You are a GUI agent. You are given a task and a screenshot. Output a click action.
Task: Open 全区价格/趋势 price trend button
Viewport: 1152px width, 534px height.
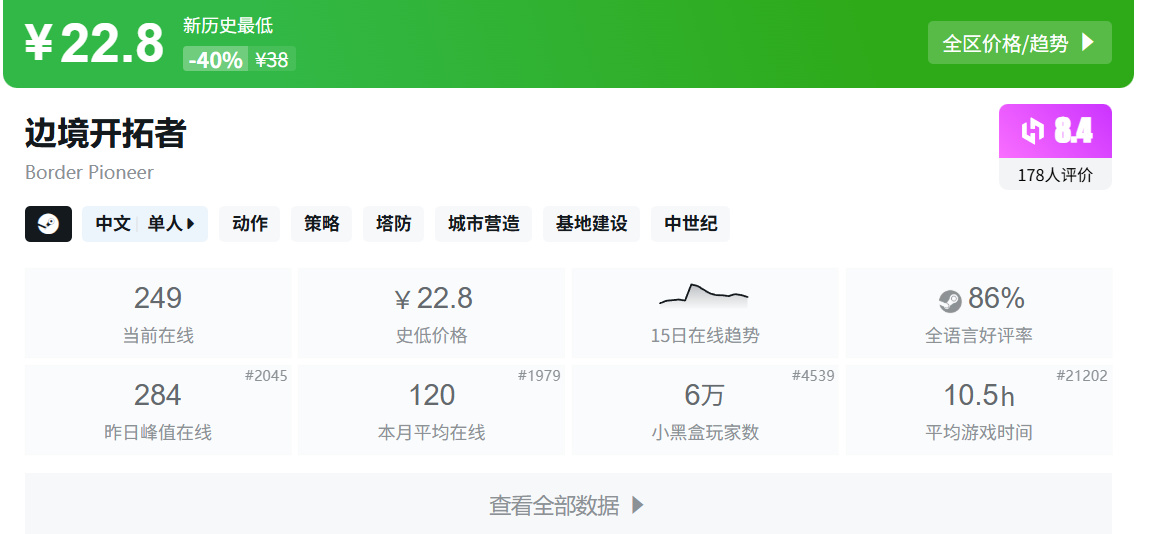tap(1019, 43)
